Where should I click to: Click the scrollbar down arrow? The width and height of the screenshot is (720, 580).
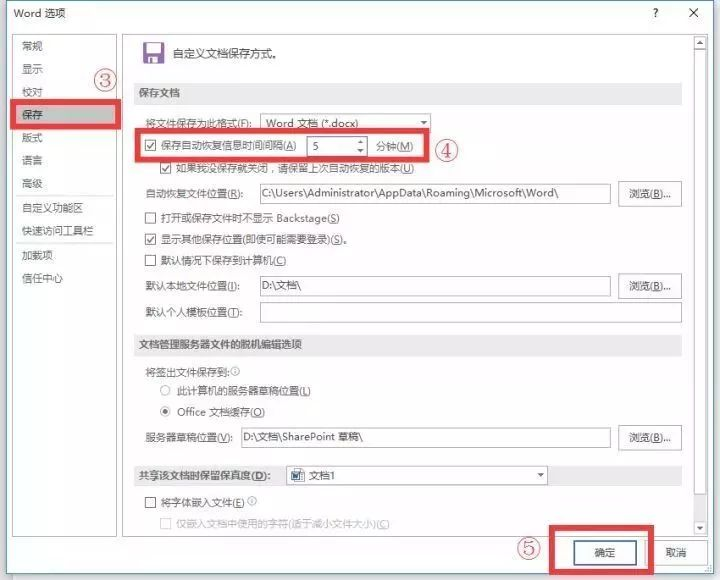(x=699, y=528)
